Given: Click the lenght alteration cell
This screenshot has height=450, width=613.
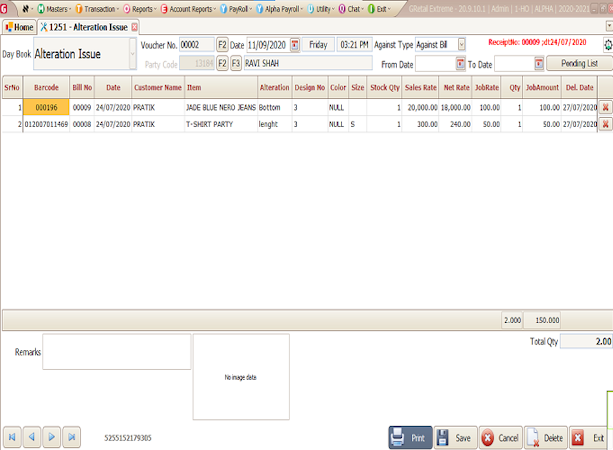Looking at the screenshot, I should (274, 124).
